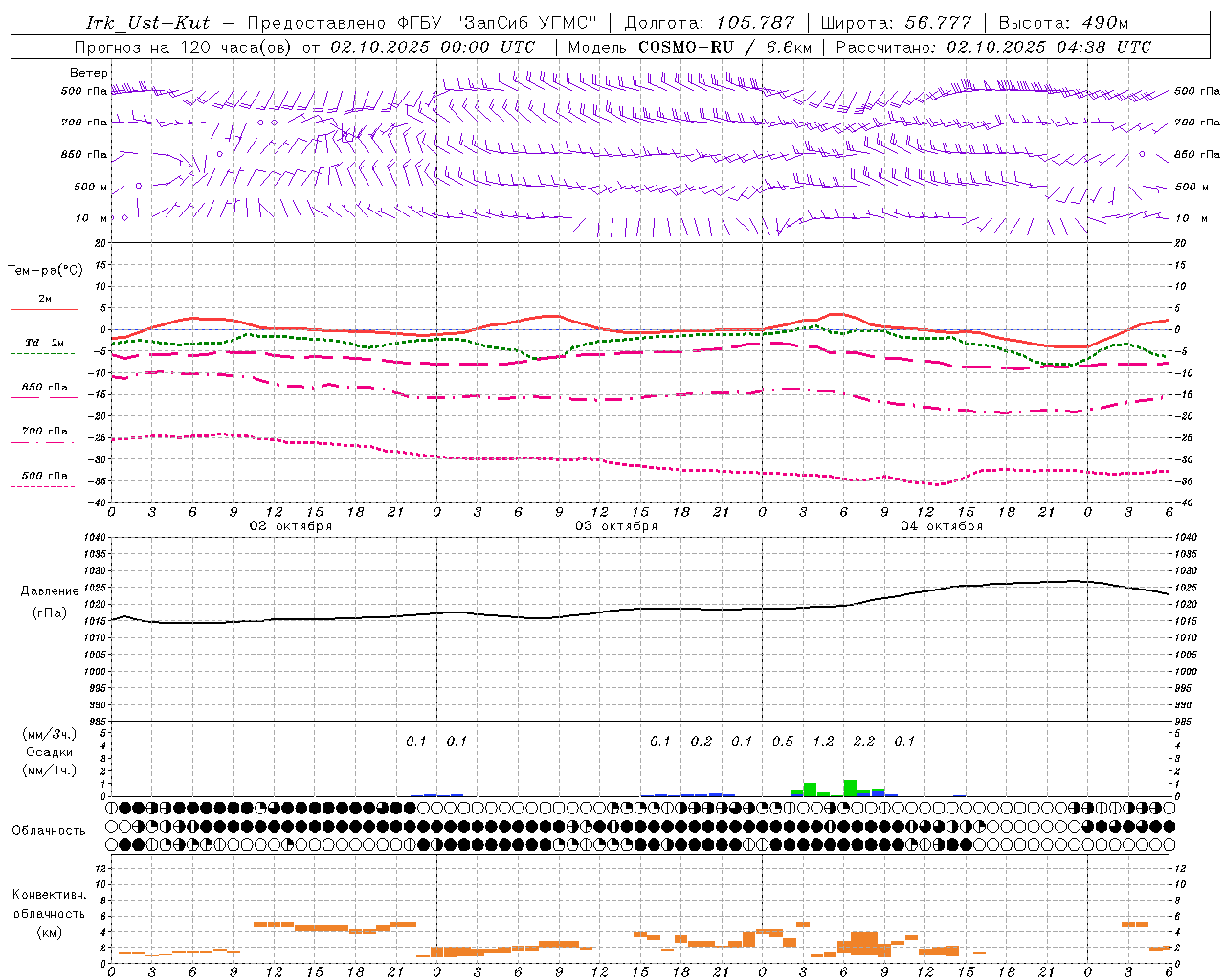Select the Облачность cloudiness label

click(x=49, y=831)
